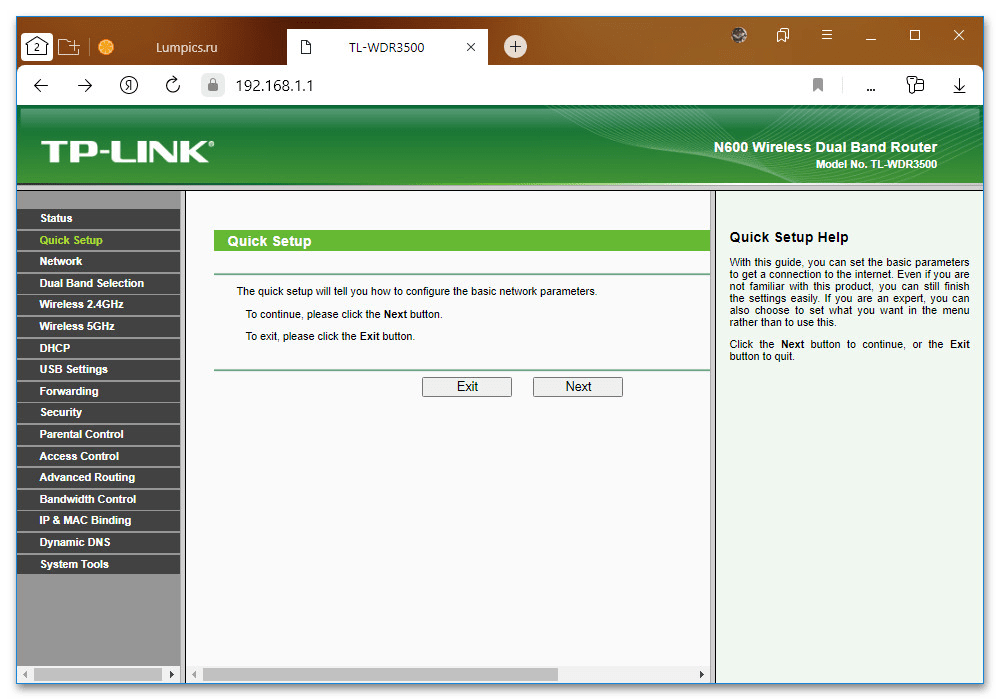Open the three-dots page options

(870, 86)
